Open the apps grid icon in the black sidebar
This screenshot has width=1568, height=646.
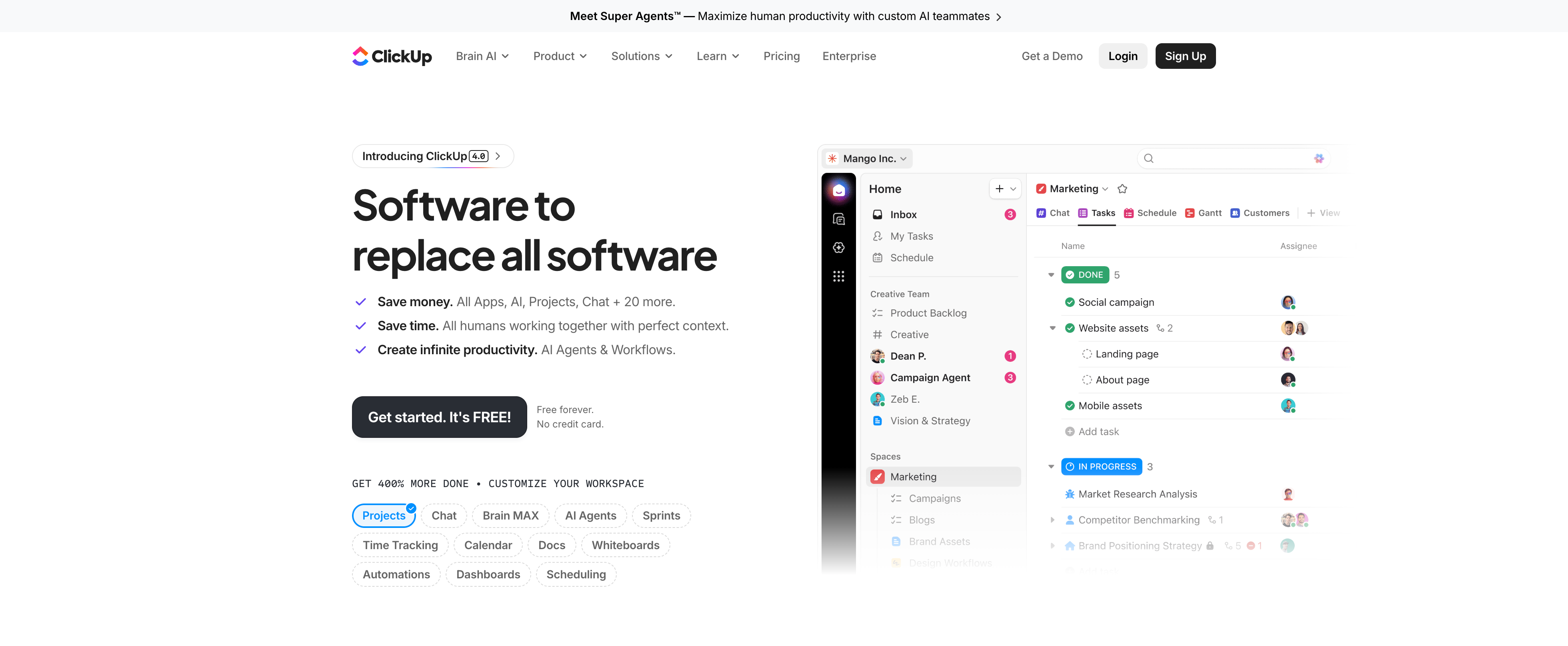(x=838, y=276)
